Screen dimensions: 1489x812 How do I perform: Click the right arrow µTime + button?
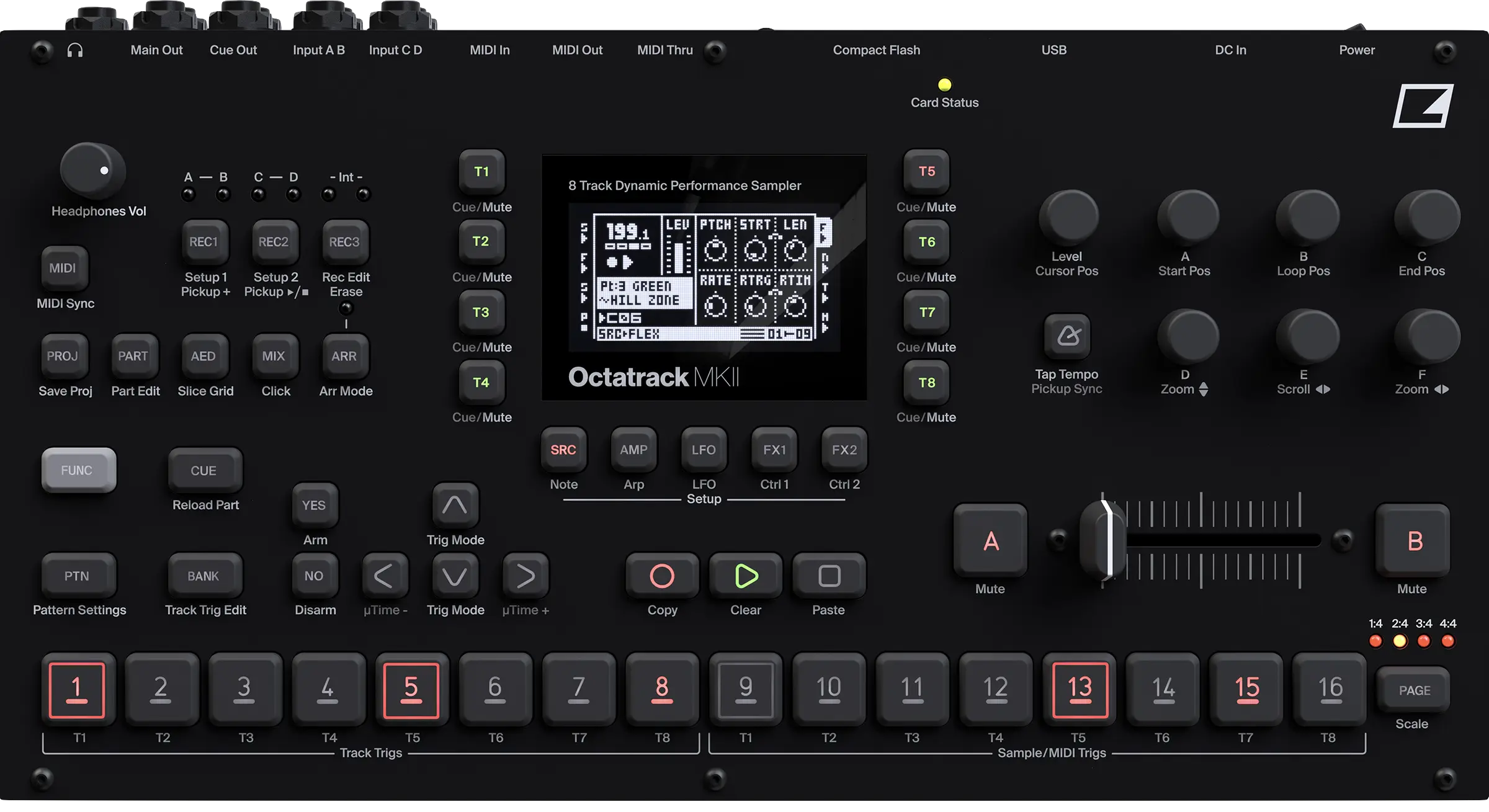(x=525, y=576)
